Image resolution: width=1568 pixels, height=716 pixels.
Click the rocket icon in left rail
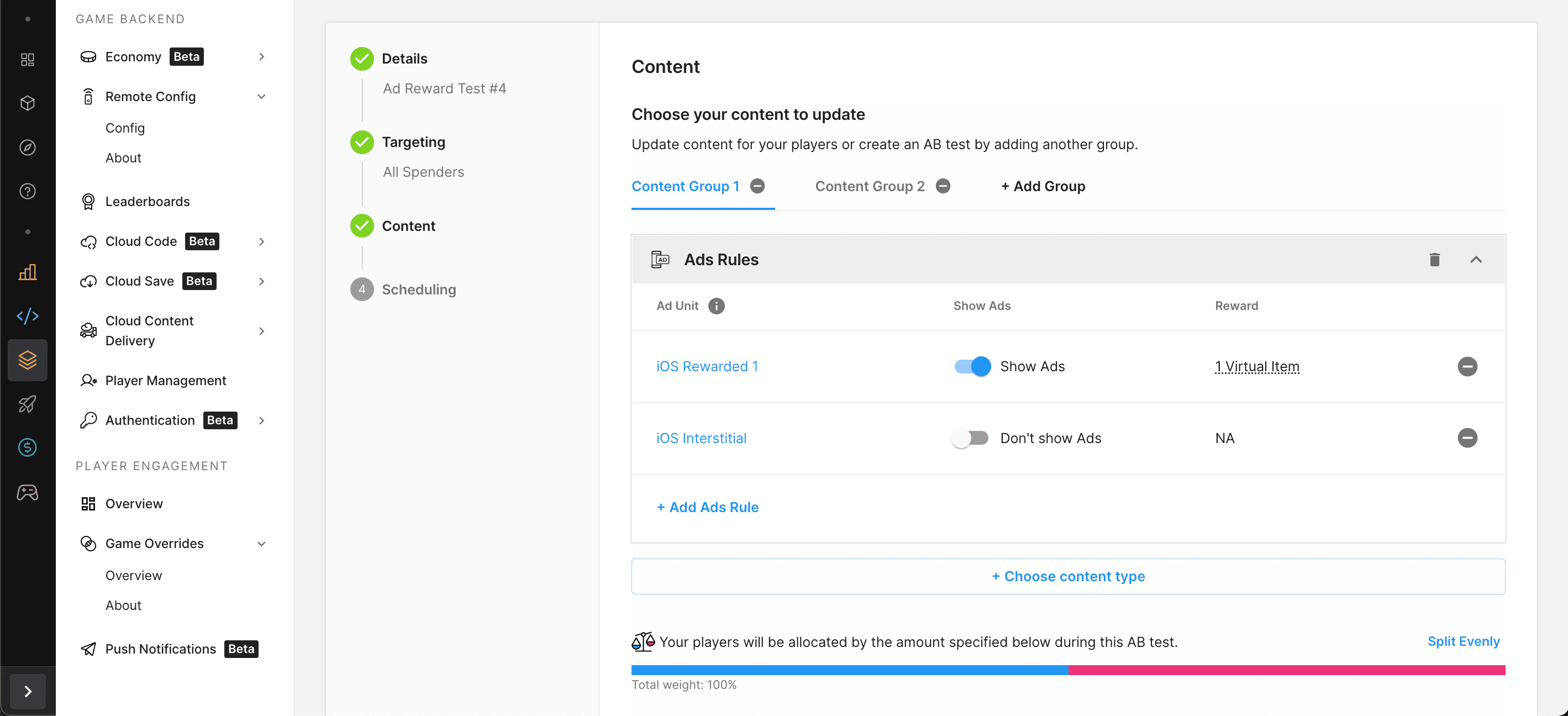pyautogui.click(x=28, y=404)
